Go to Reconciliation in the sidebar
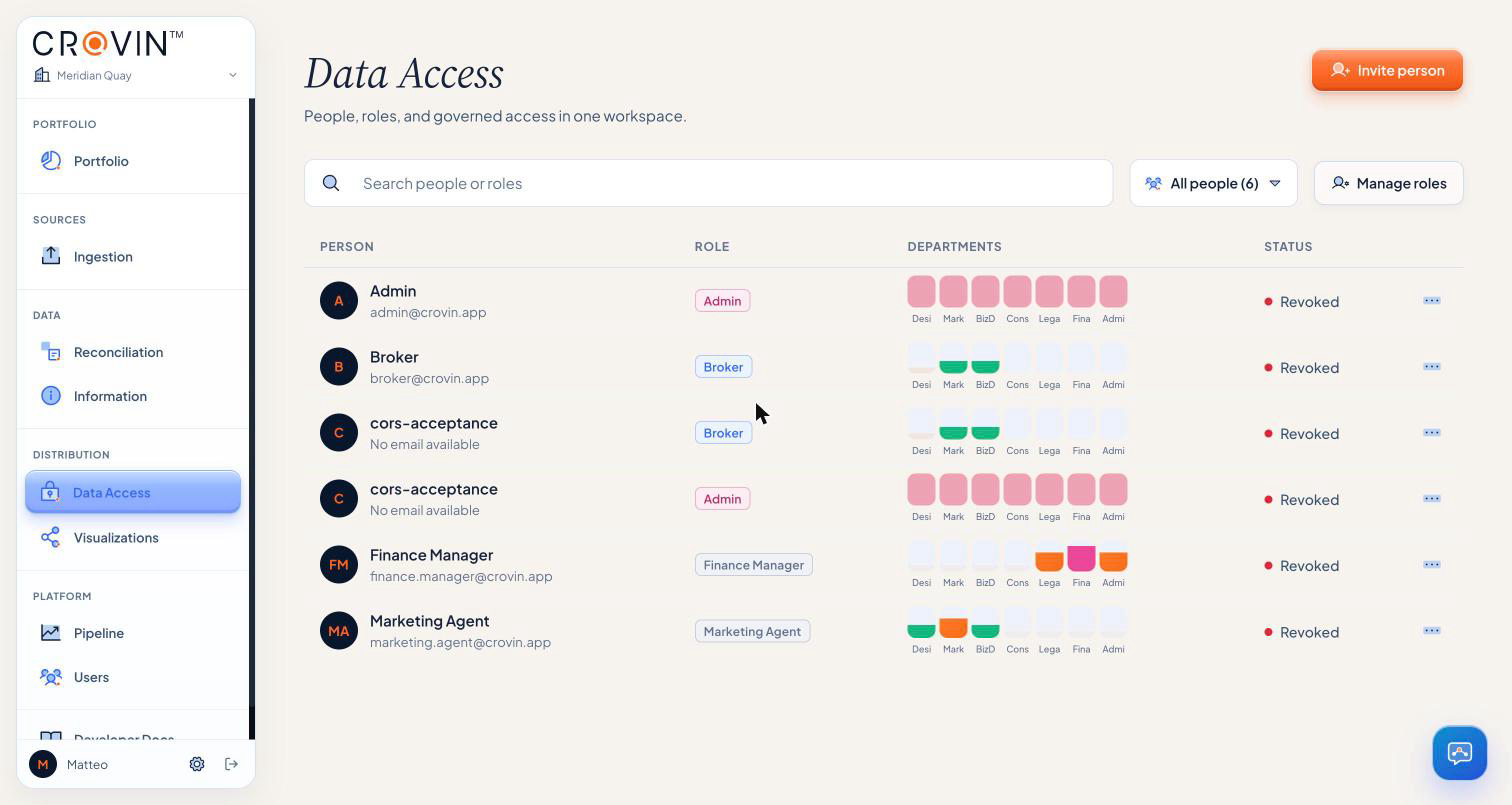Image resolution: width=1512 pixels, height=805 pixels. coord(133,352)
